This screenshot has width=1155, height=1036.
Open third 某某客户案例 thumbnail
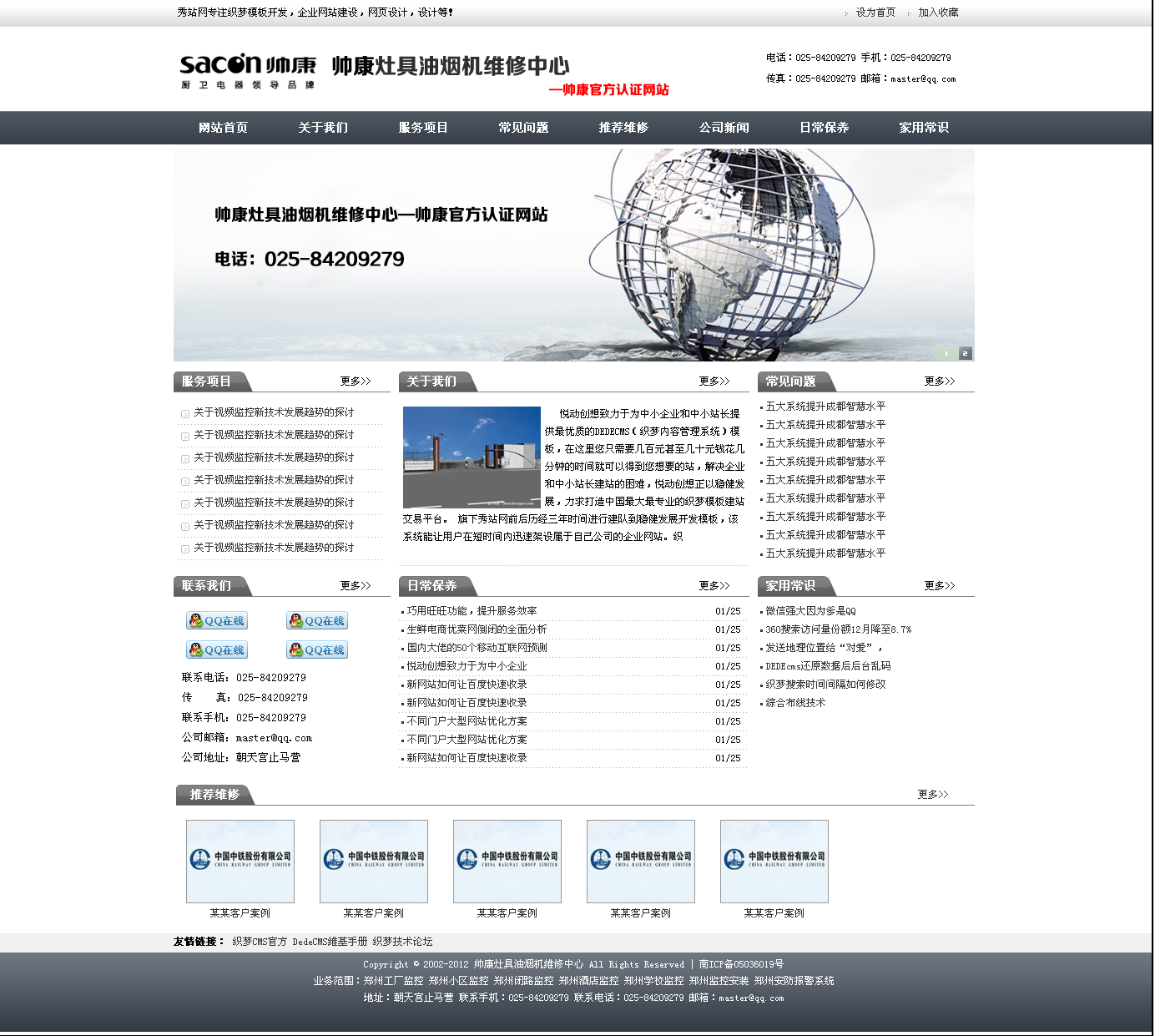(x=507, y=862)
